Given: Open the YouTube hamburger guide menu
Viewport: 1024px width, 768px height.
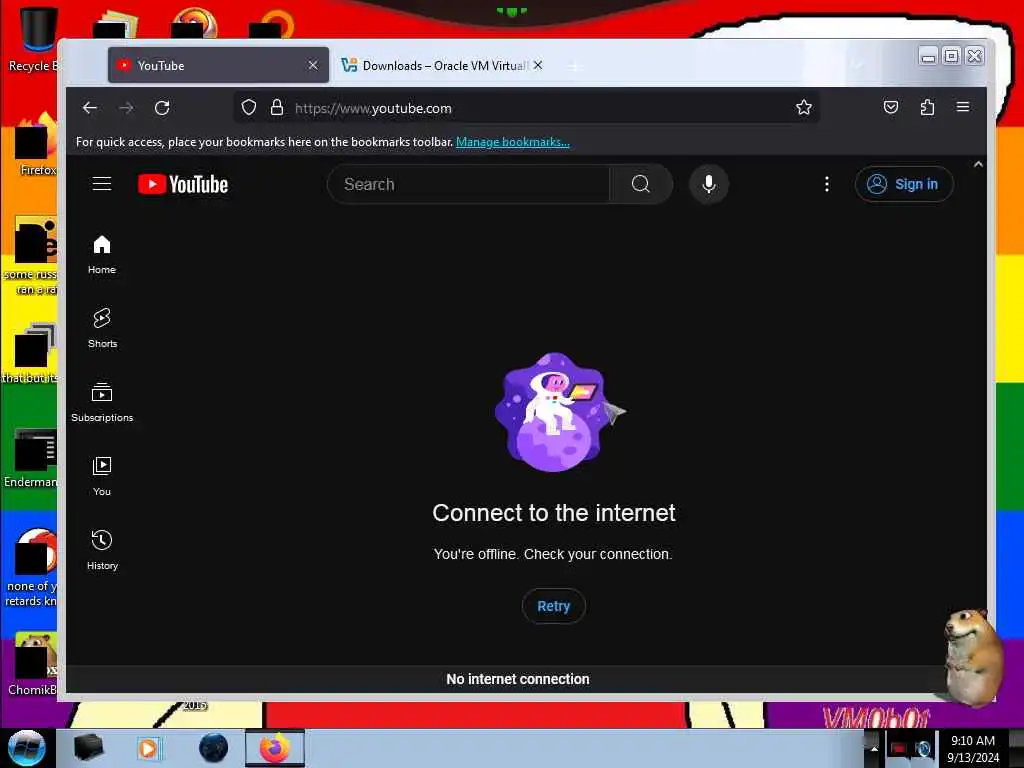Looking at the screenshot, I should (x=102, y=184).
